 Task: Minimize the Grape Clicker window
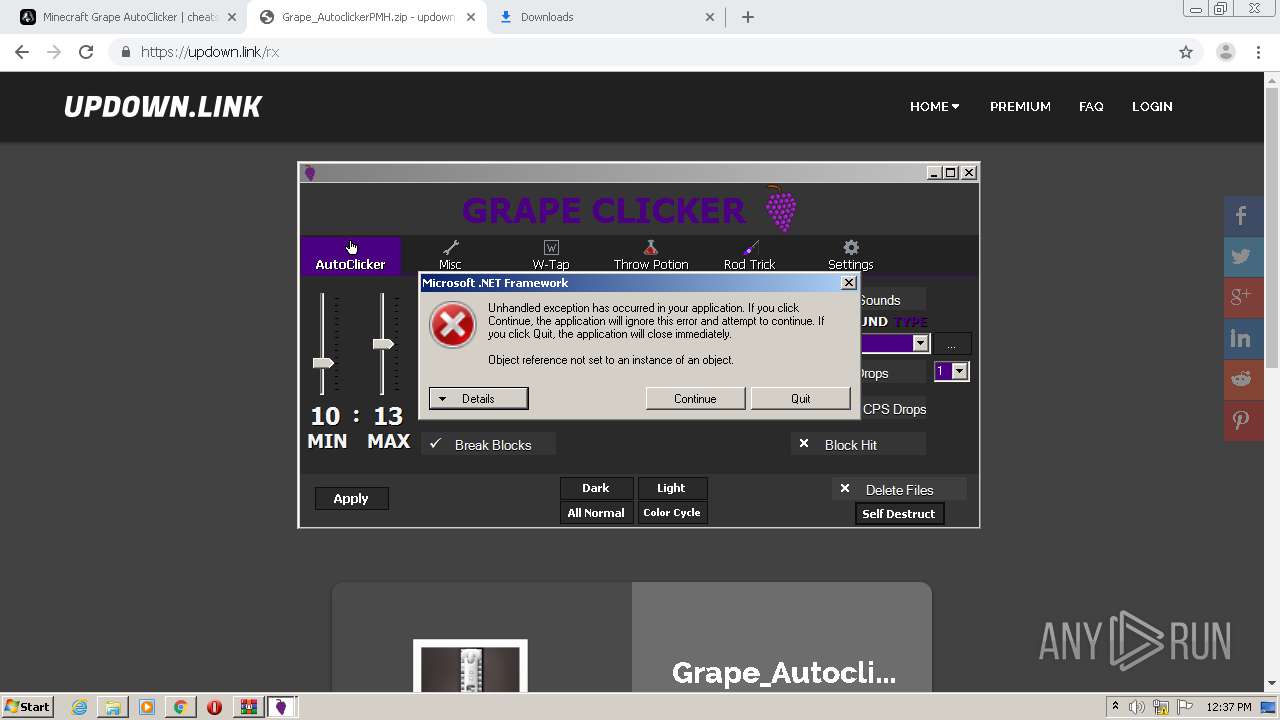click(x=934, y=173)
